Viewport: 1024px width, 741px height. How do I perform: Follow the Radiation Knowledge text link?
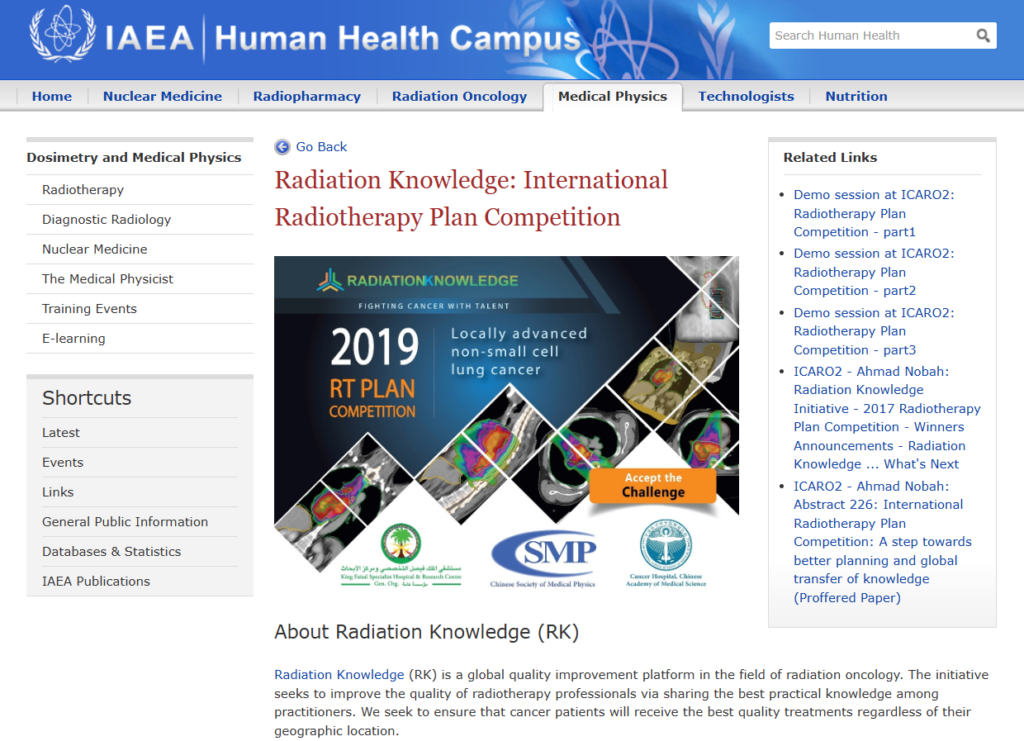pos(339,675)
